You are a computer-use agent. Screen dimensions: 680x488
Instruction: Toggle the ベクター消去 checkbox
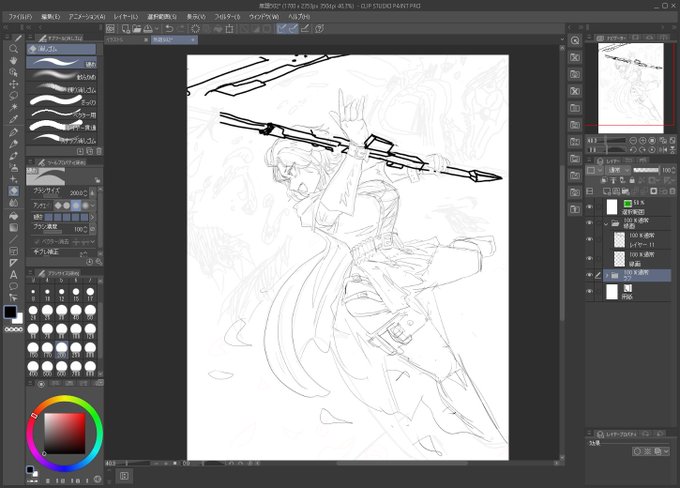click(37, 242)
